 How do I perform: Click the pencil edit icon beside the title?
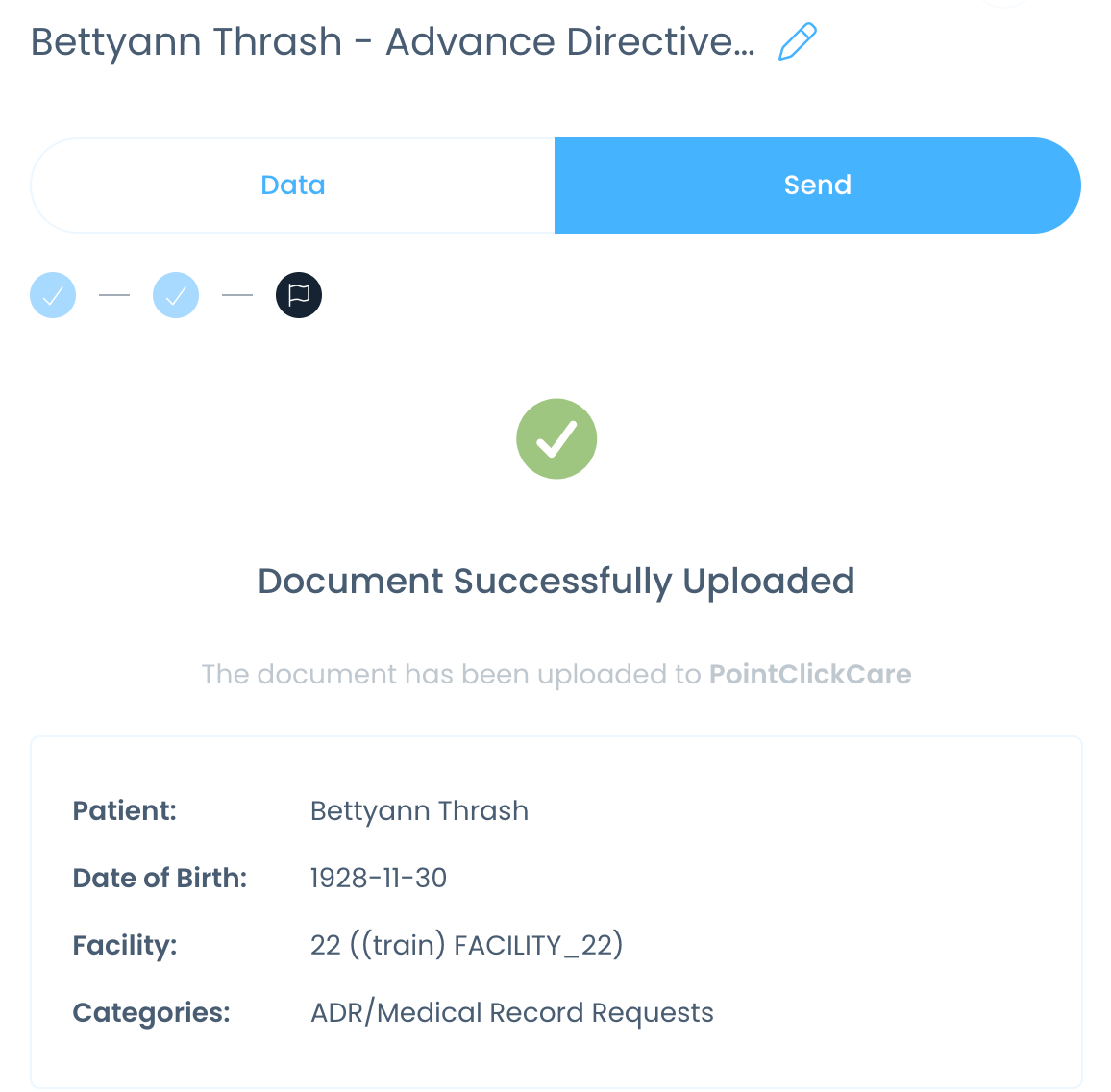click(797, 41)
